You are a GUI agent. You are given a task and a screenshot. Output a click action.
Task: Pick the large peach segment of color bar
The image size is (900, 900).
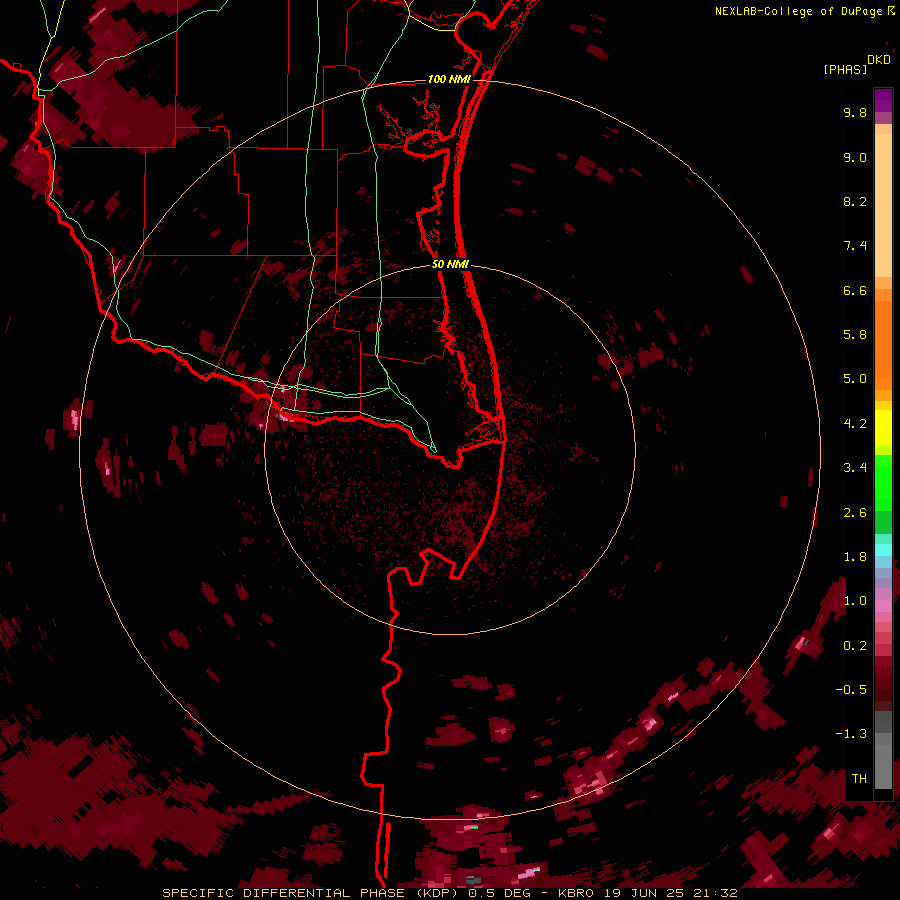[883, 205]
